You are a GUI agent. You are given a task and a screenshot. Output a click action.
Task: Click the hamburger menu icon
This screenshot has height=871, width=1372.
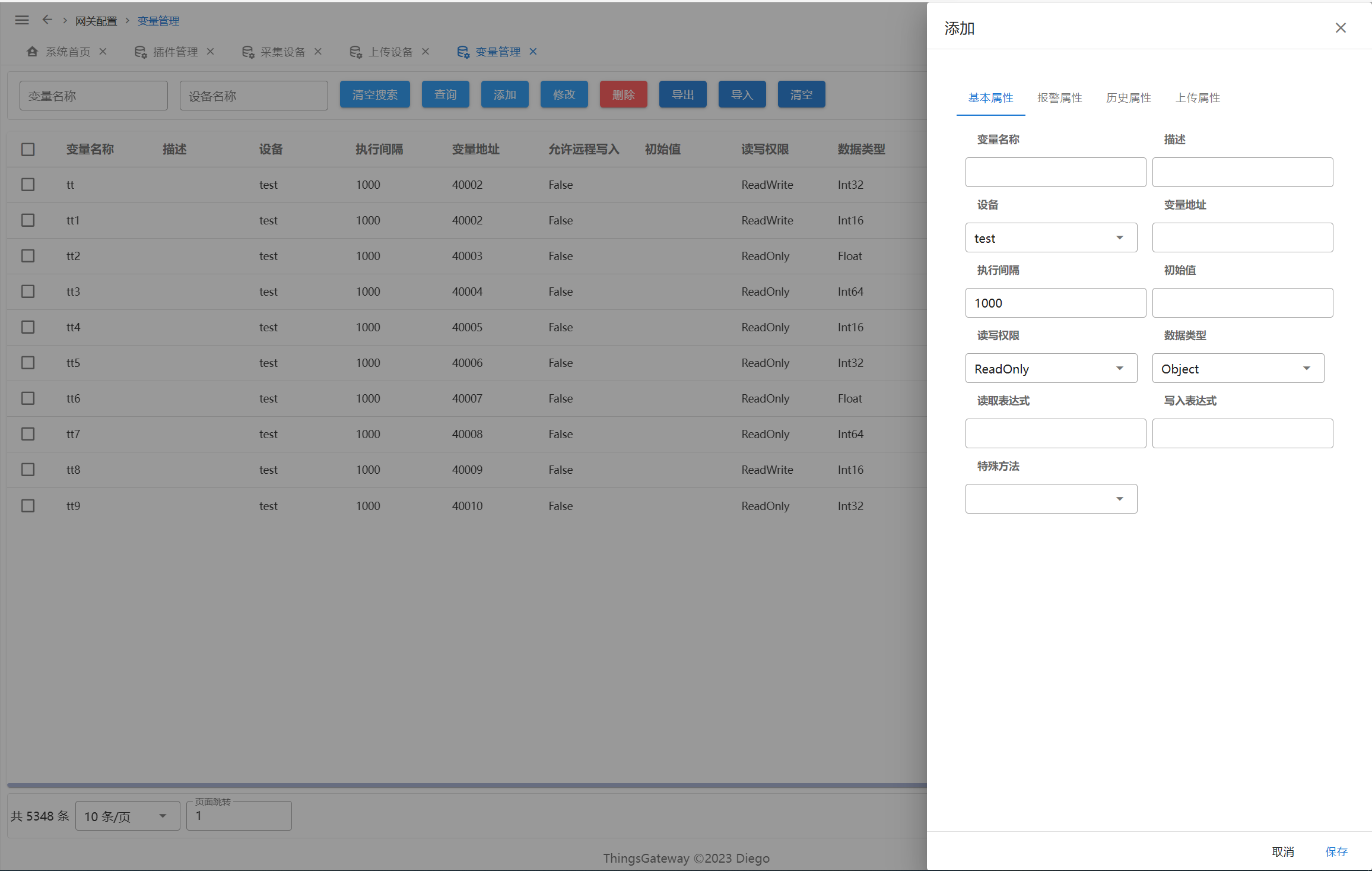22,20
